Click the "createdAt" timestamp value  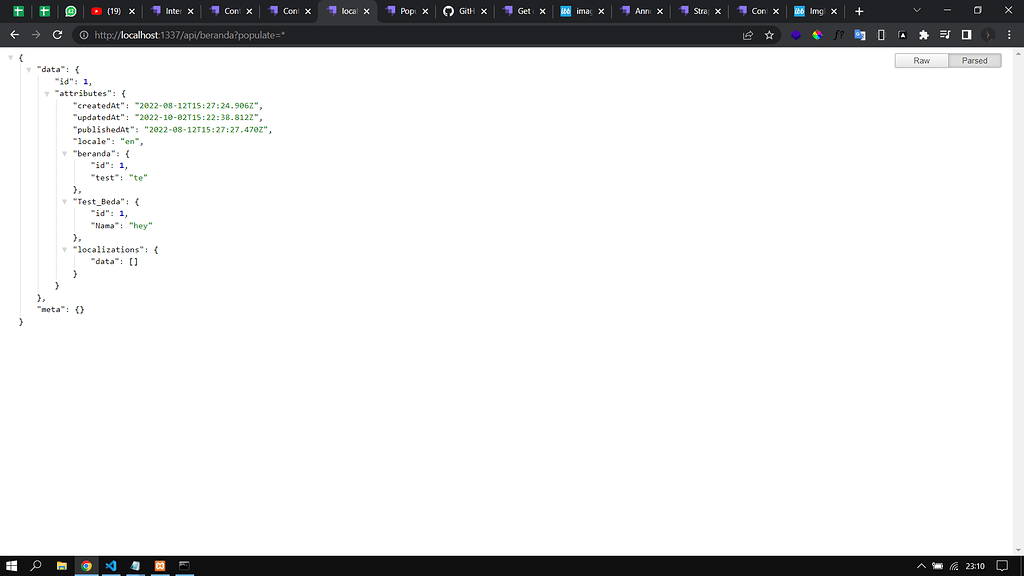point(197,106)
